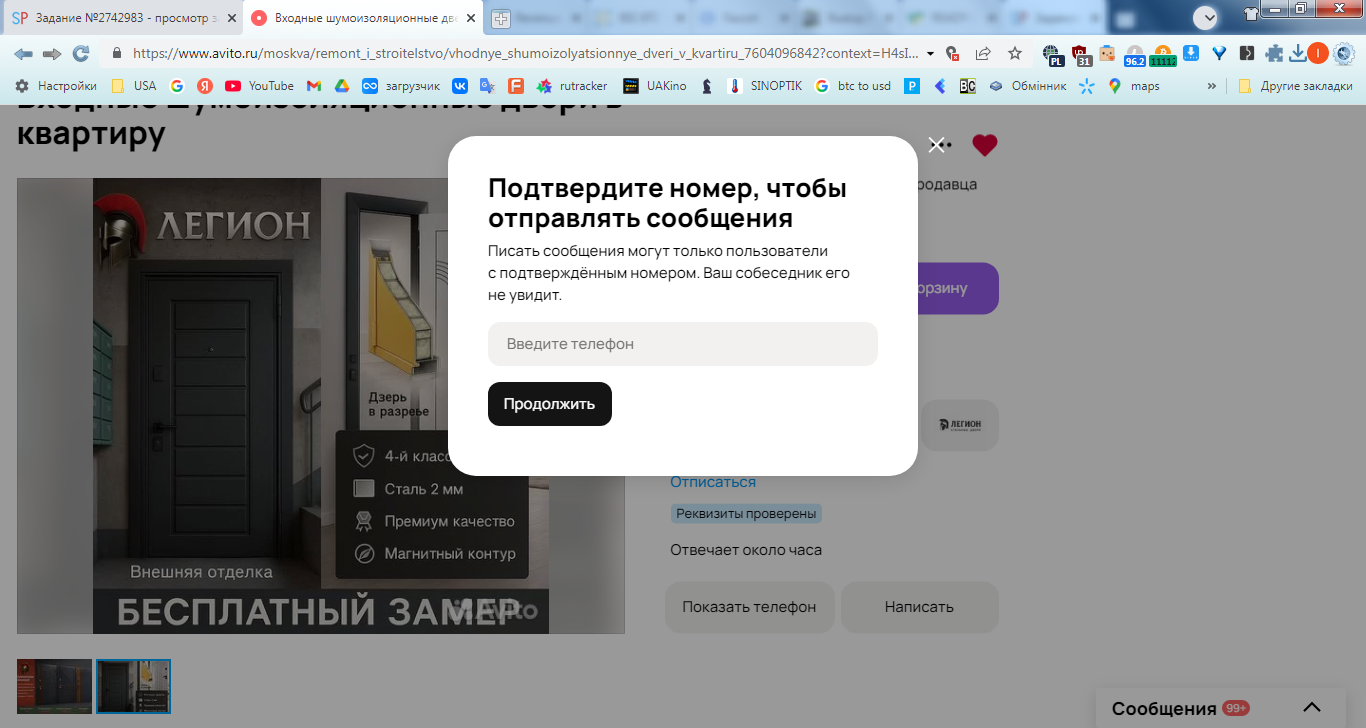Open the 'Обмінник' bookmark
Image resolution: width=1366 pixels, height=728 pixels.
click(1028, 86)
